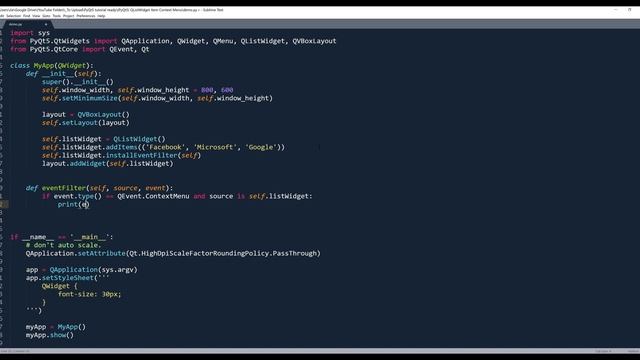Click the 'Google' string in addItems
This screenshot has height=360, width=640.
pyautogui.click(x=261, y=147)
